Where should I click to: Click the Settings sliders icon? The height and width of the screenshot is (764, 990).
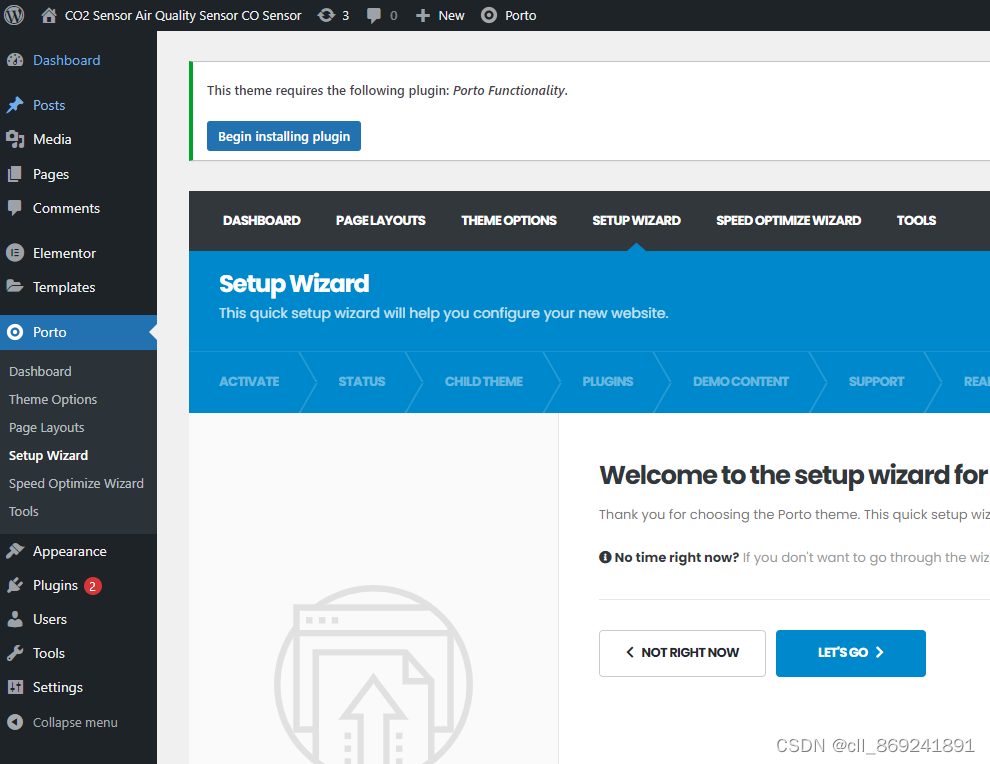(x=15, y=687)
